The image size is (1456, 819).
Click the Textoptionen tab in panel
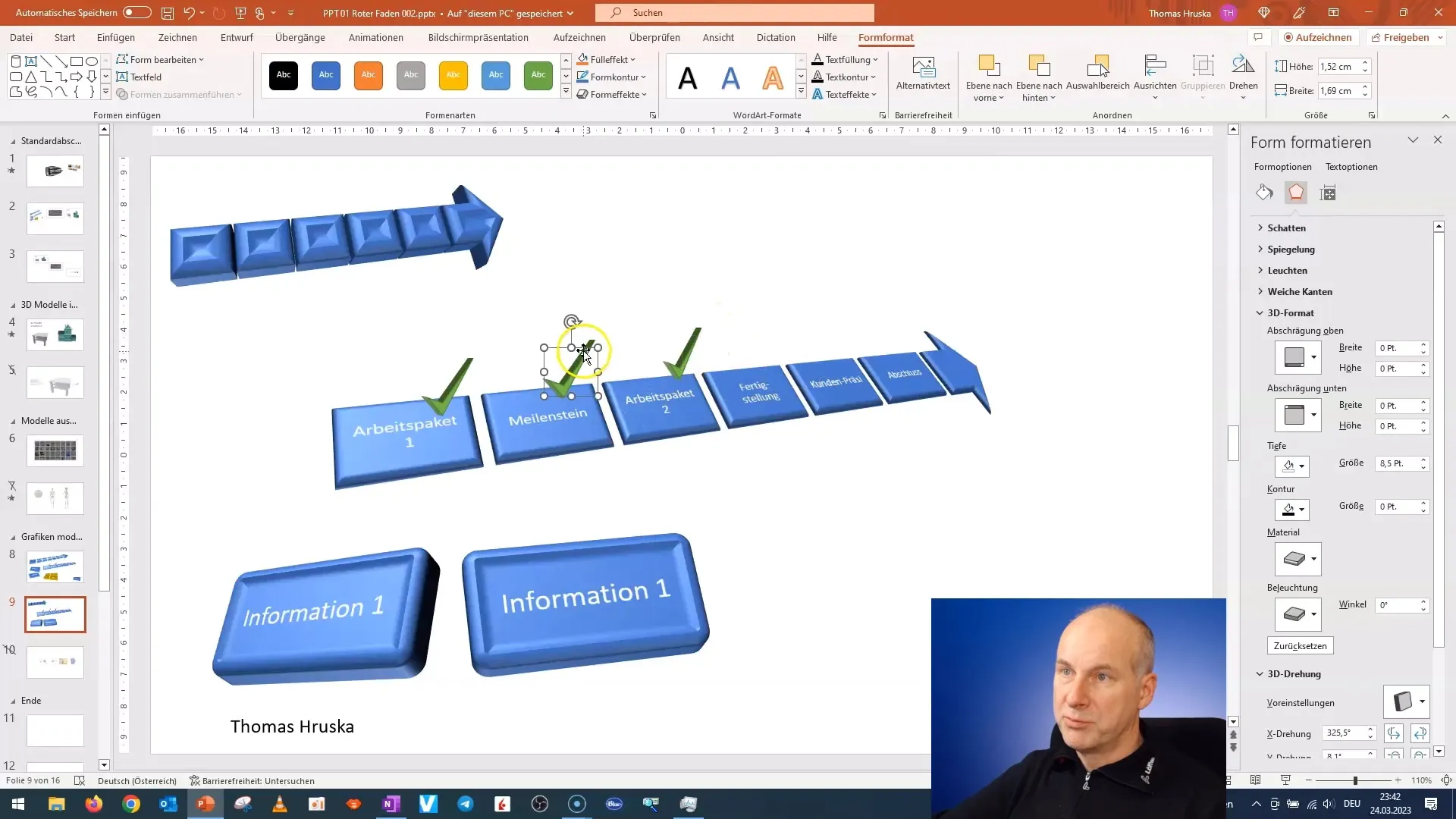coord(1351,166)
